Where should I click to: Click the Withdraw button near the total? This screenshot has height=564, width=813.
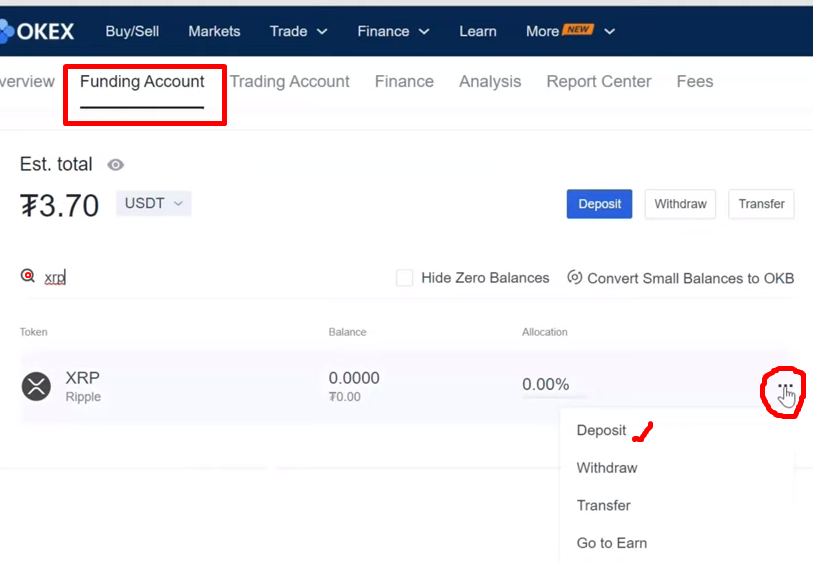tap(680, 204)
